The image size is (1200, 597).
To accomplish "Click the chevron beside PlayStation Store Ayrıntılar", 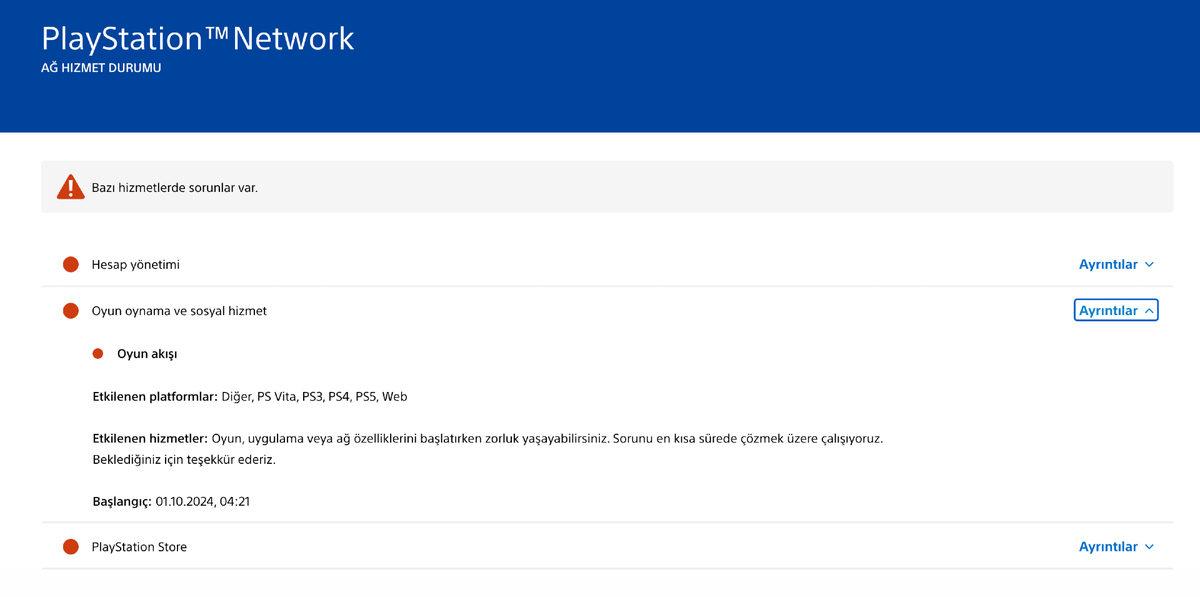I will 1151,546.
